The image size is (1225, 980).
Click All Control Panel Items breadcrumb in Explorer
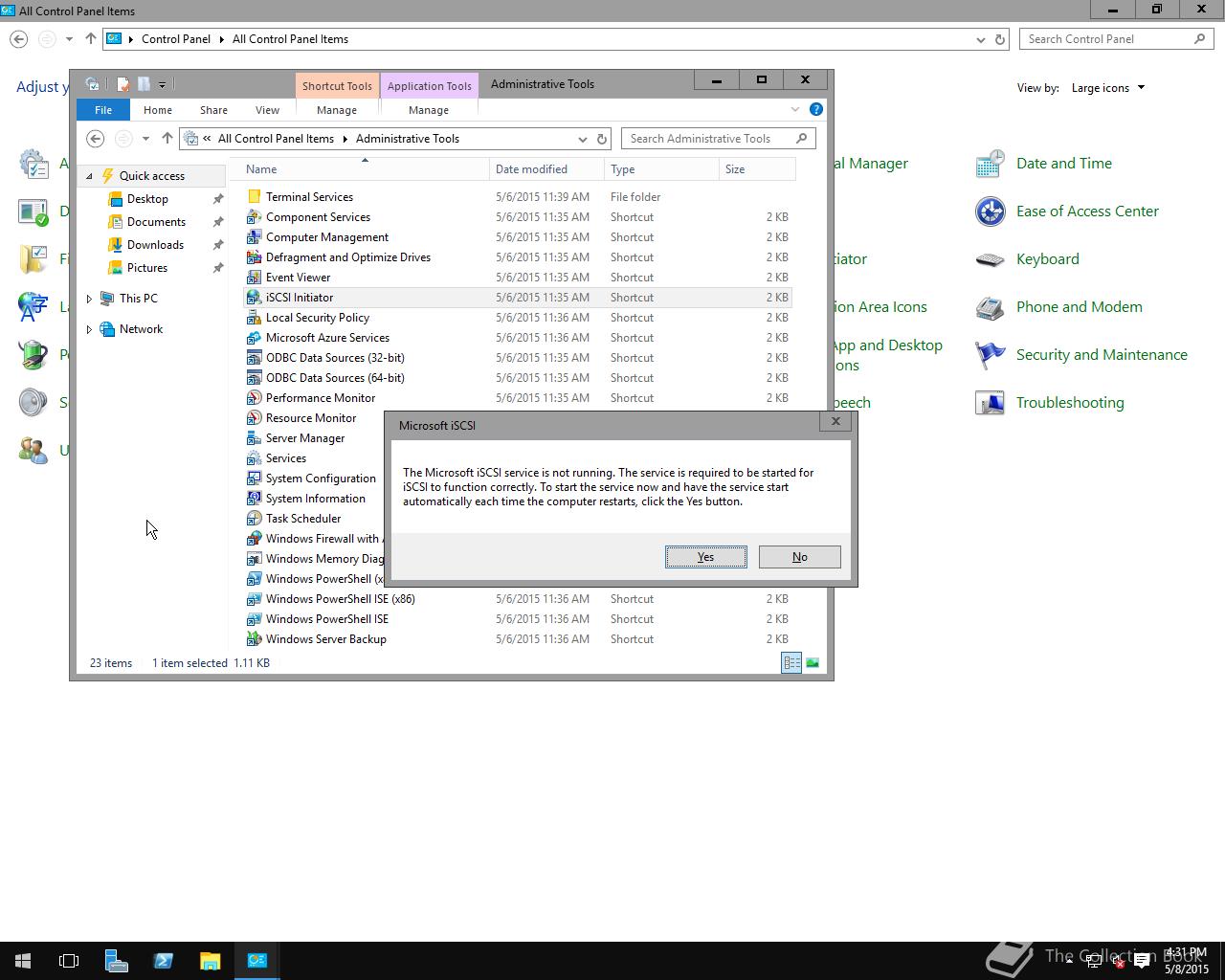276,139
